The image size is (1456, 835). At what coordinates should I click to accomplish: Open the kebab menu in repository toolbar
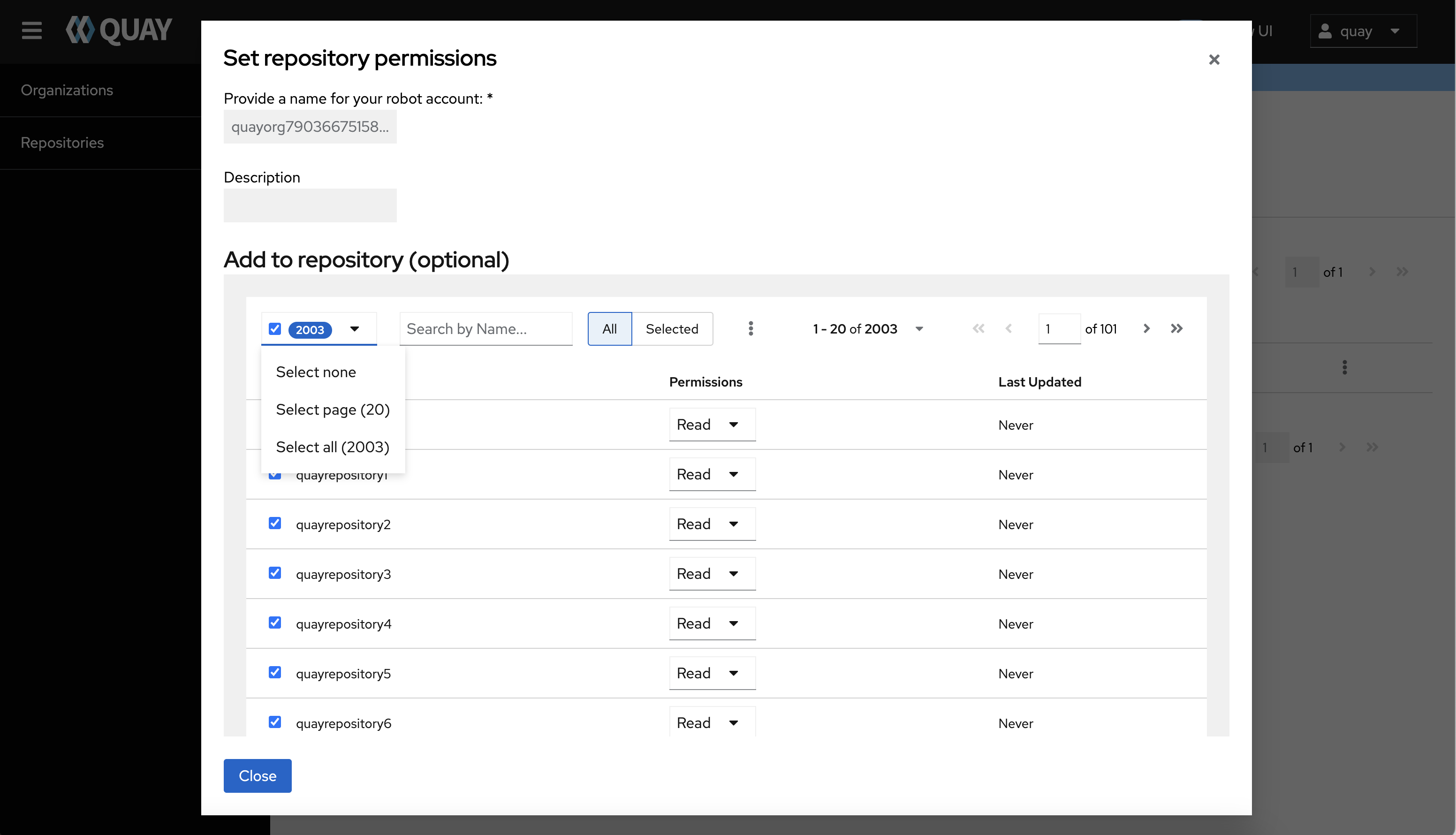click(751, 329)
